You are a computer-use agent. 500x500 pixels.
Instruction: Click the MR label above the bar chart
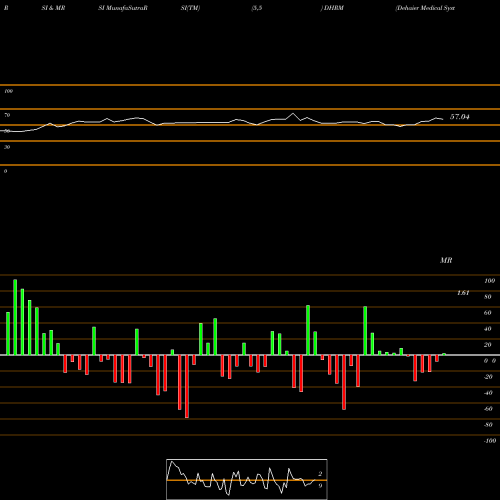pyautogui.click(x=446, y=260)
